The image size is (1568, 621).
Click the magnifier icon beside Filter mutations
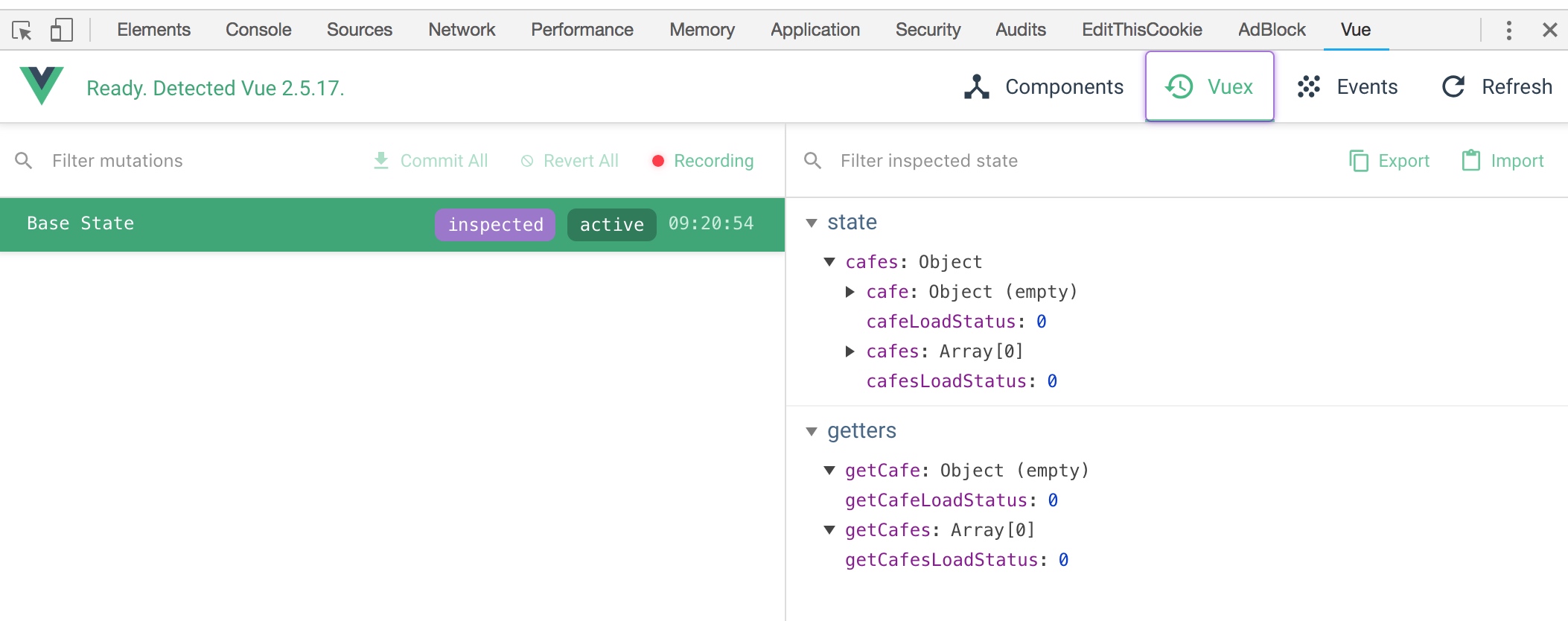pyautogui.click(x=24, y=161)
